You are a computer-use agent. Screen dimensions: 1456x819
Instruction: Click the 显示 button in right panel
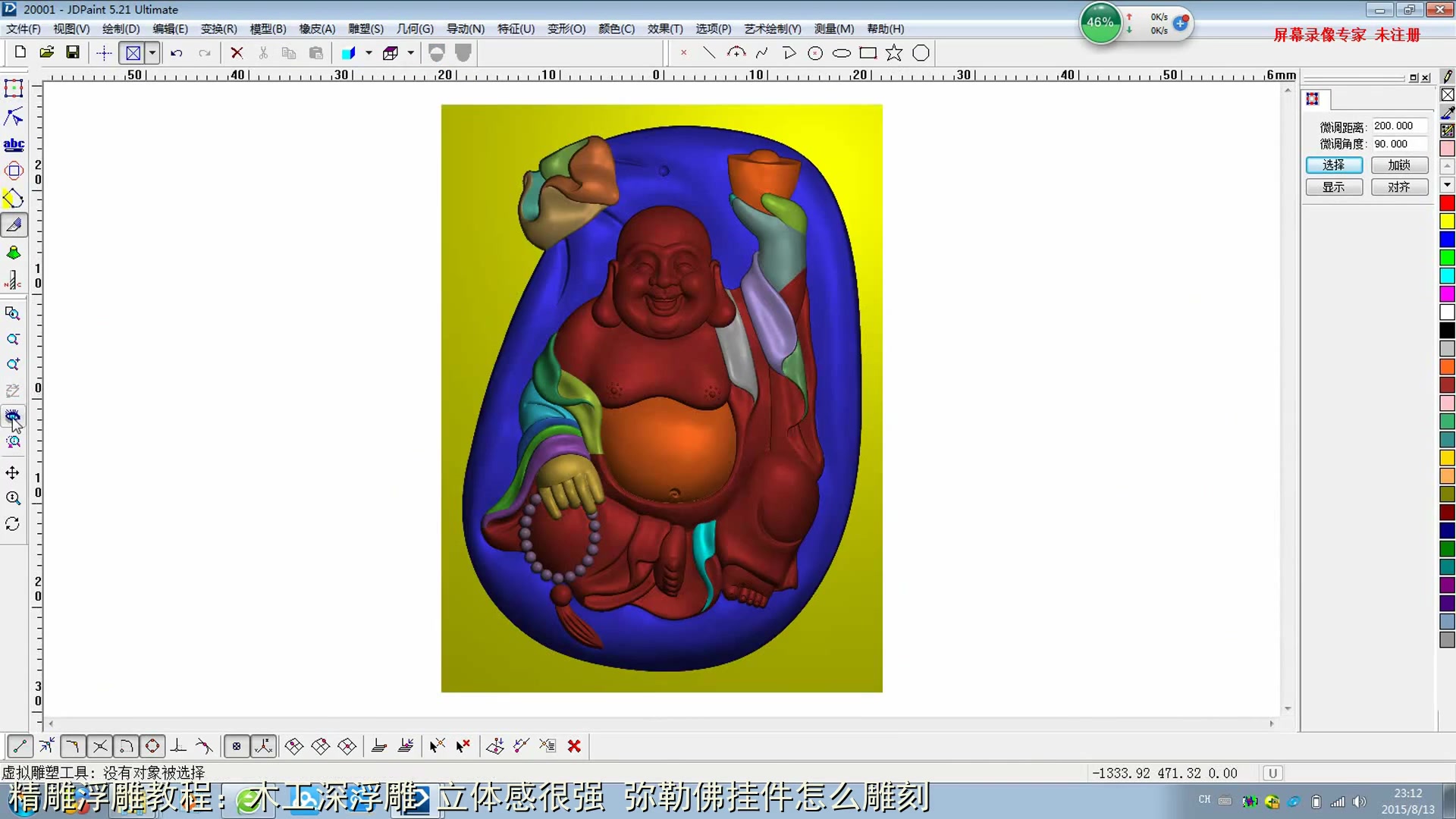[1334, 187]
